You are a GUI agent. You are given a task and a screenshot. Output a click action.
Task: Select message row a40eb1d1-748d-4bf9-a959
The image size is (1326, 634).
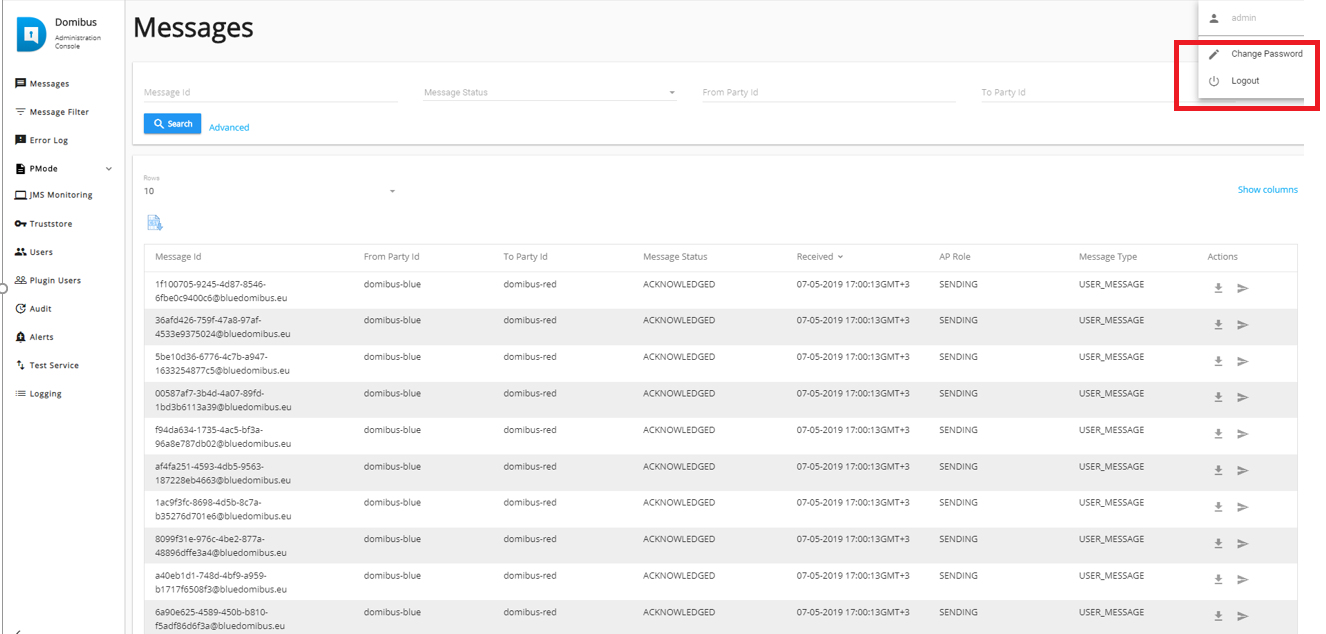tap(721, 582)
